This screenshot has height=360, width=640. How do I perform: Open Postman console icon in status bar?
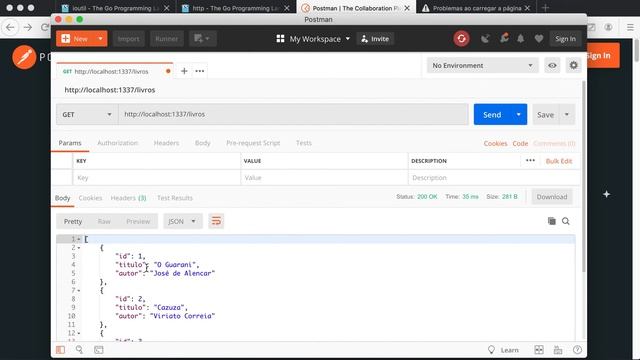[x=99, y=350]
